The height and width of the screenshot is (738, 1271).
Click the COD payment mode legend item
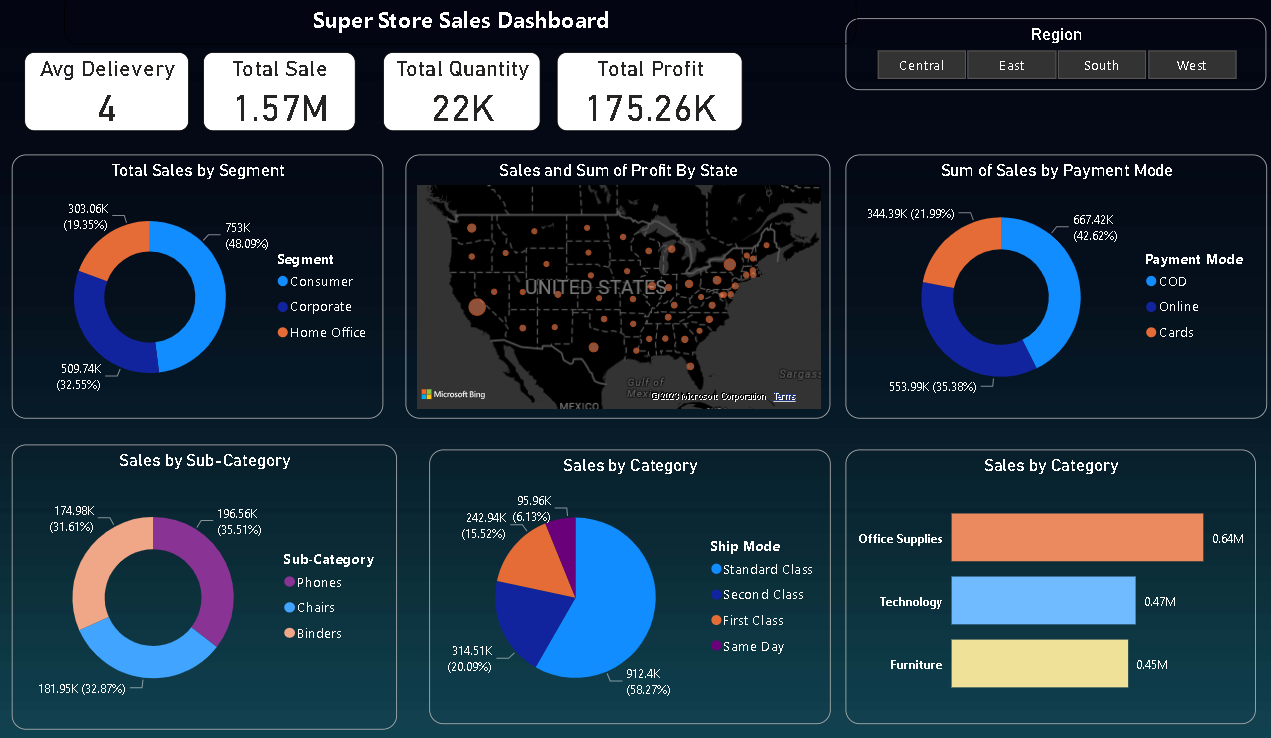coord(1172,282)
